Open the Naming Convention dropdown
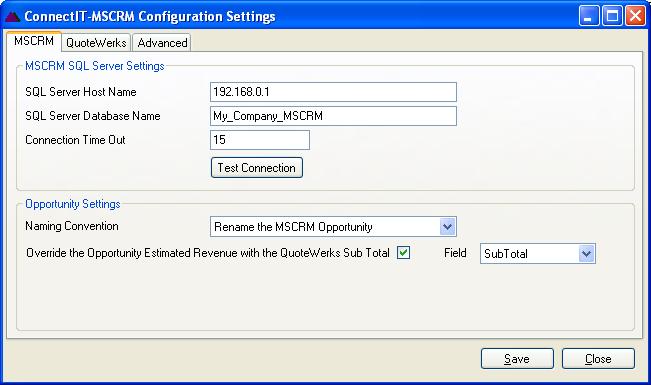 click(333, 227)
